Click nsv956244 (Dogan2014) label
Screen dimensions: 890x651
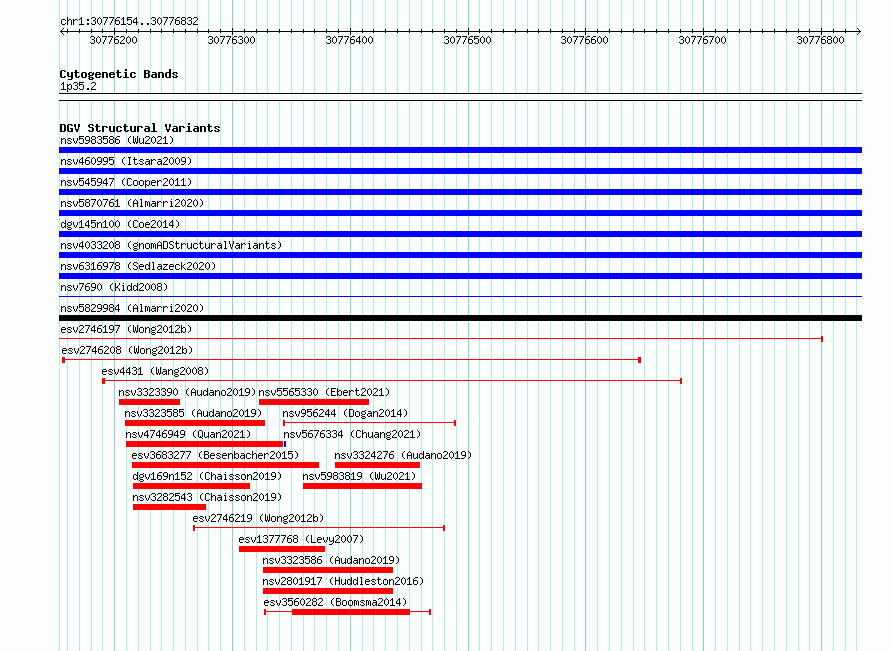pyautogui.click(x=345, y=413)
